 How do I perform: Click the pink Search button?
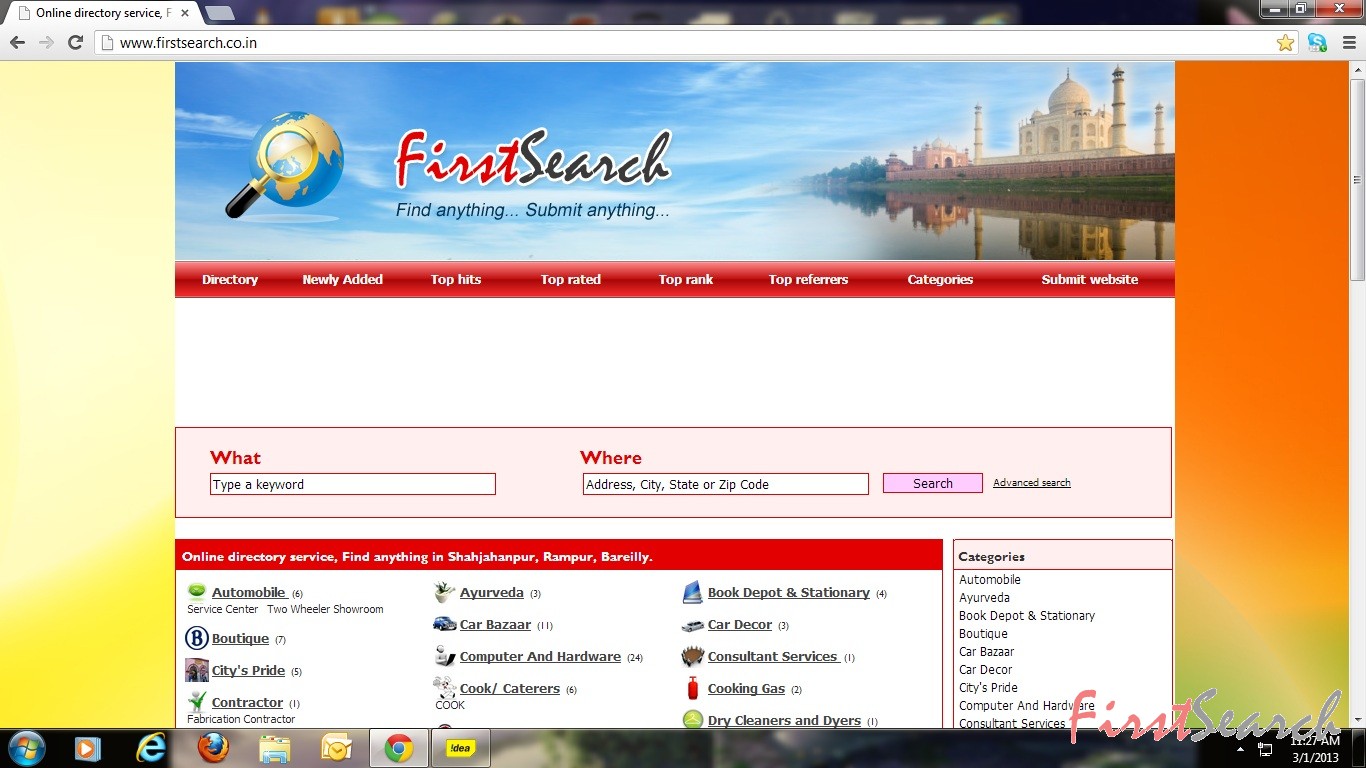click(933, 483)
